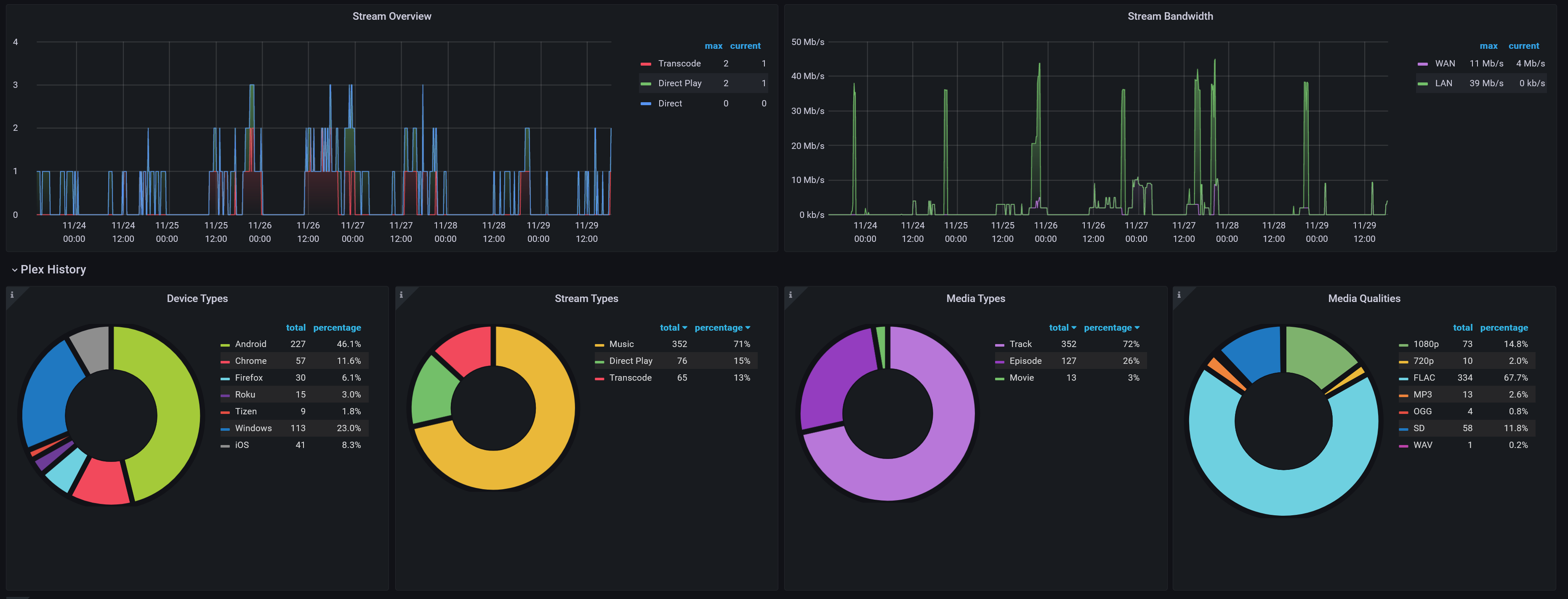Select 1080p row in Media Qualities legend
This screenshot has height=599, width=1568.
click(x=1467, y=344)
